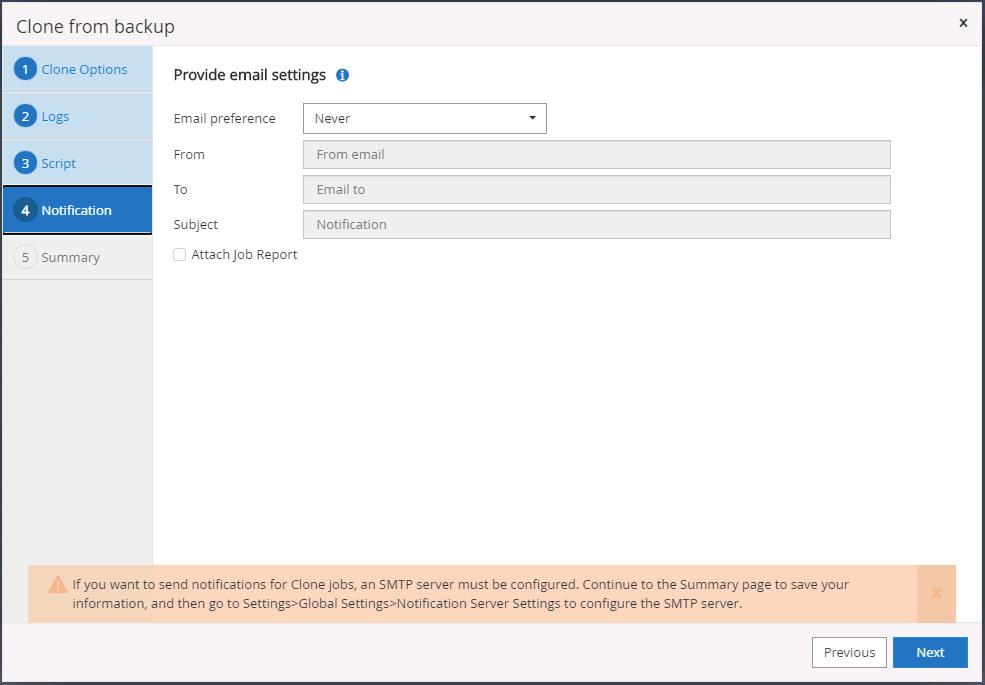Click the info icon beside email settings
This screenshot has height=685, width=985.
pyautogui.click(x=343, y=75)
